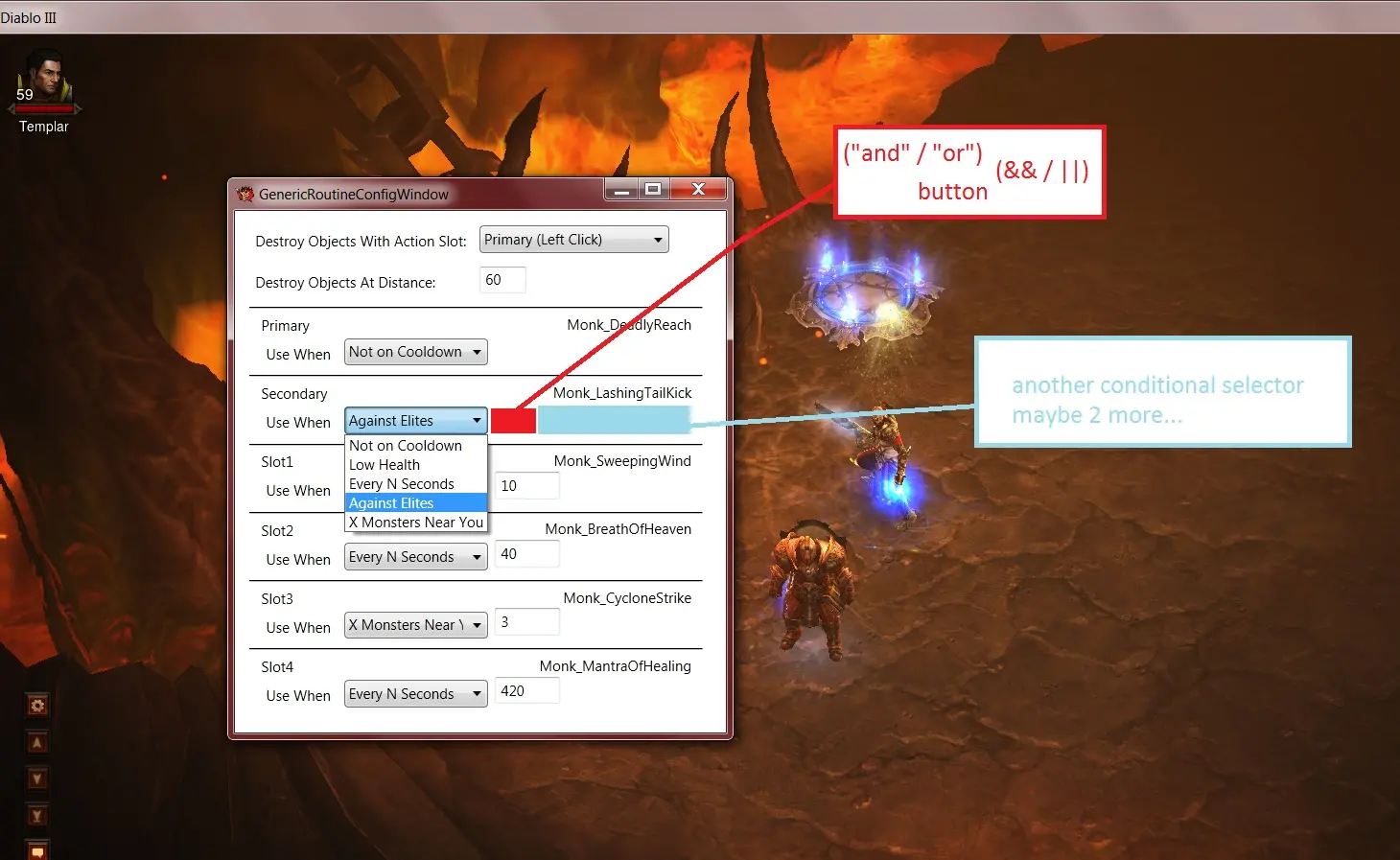Click the Monk_LashingTailKick skill label
Viewport: 1400px width, 860px height.
(622, 393)
